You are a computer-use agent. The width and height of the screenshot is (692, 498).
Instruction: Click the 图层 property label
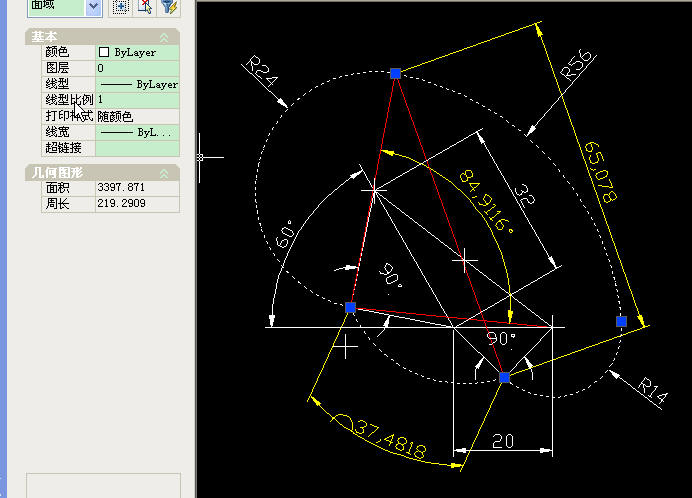point(57,68)
